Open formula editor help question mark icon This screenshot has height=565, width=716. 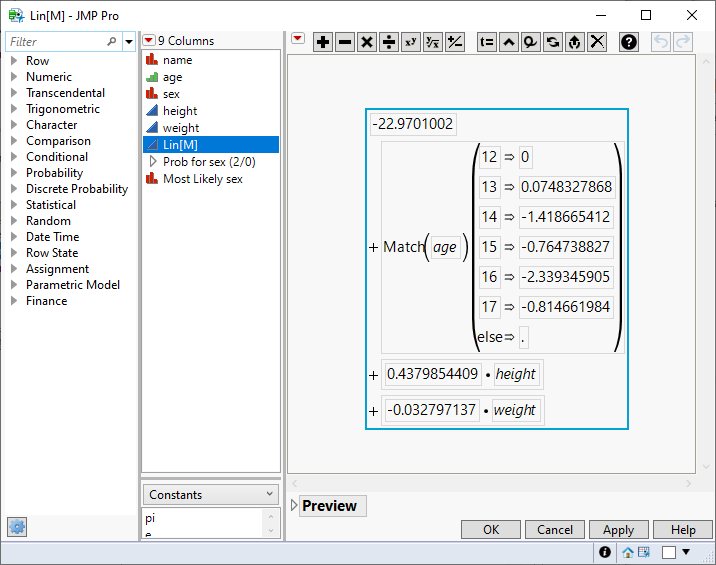point(629,42)
